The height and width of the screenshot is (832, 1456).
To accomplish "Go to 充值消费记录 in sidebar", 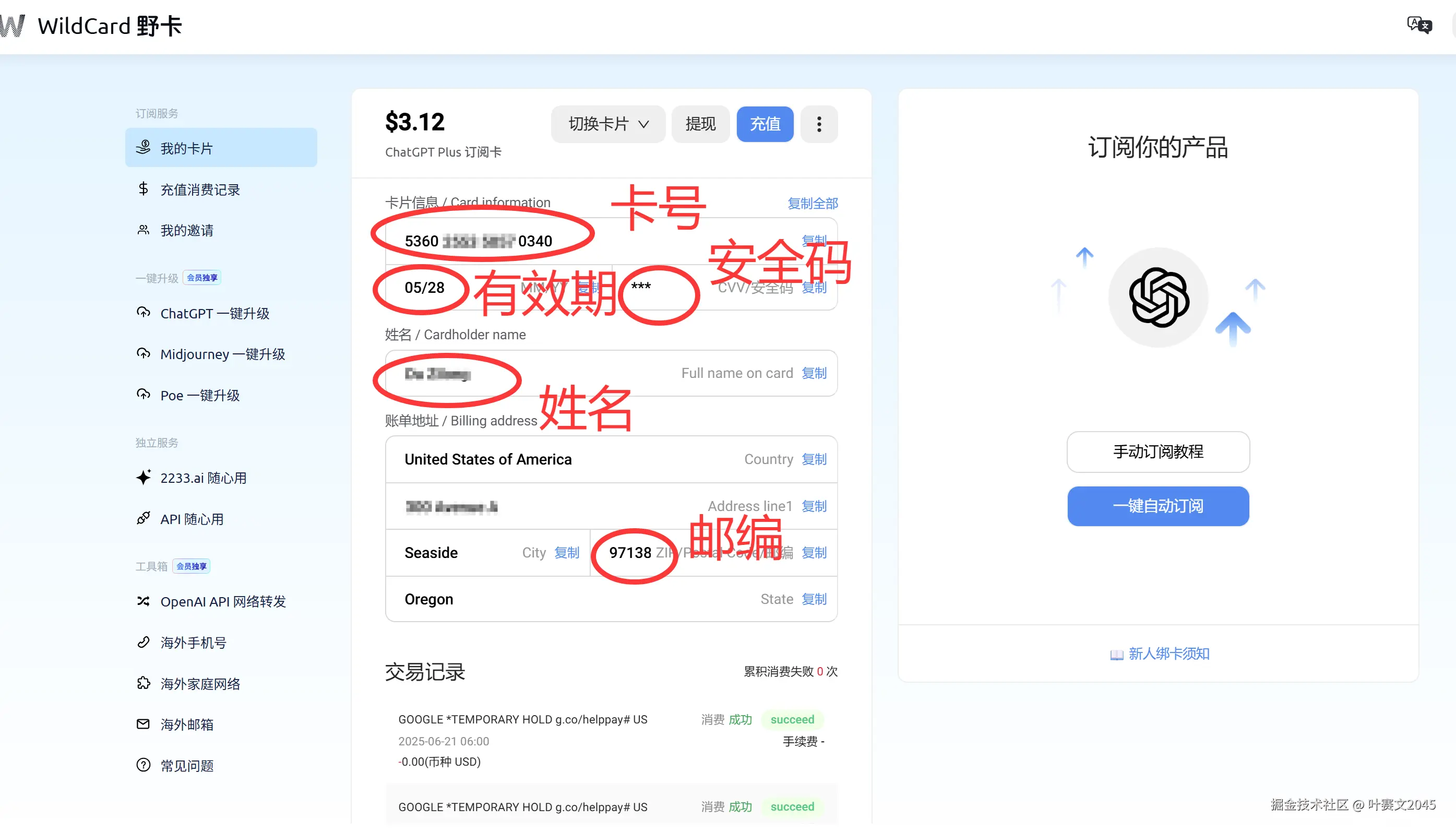I will coord(199,189).
